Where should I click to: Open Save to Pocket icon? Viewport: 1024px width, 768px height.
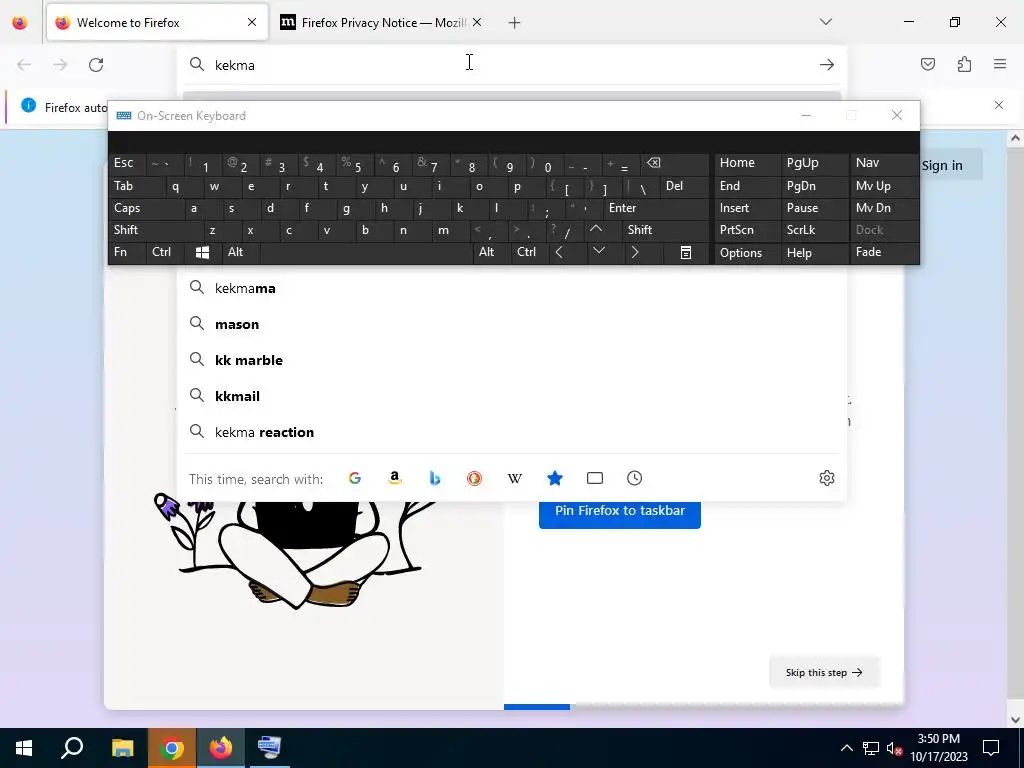click(928, 64)
